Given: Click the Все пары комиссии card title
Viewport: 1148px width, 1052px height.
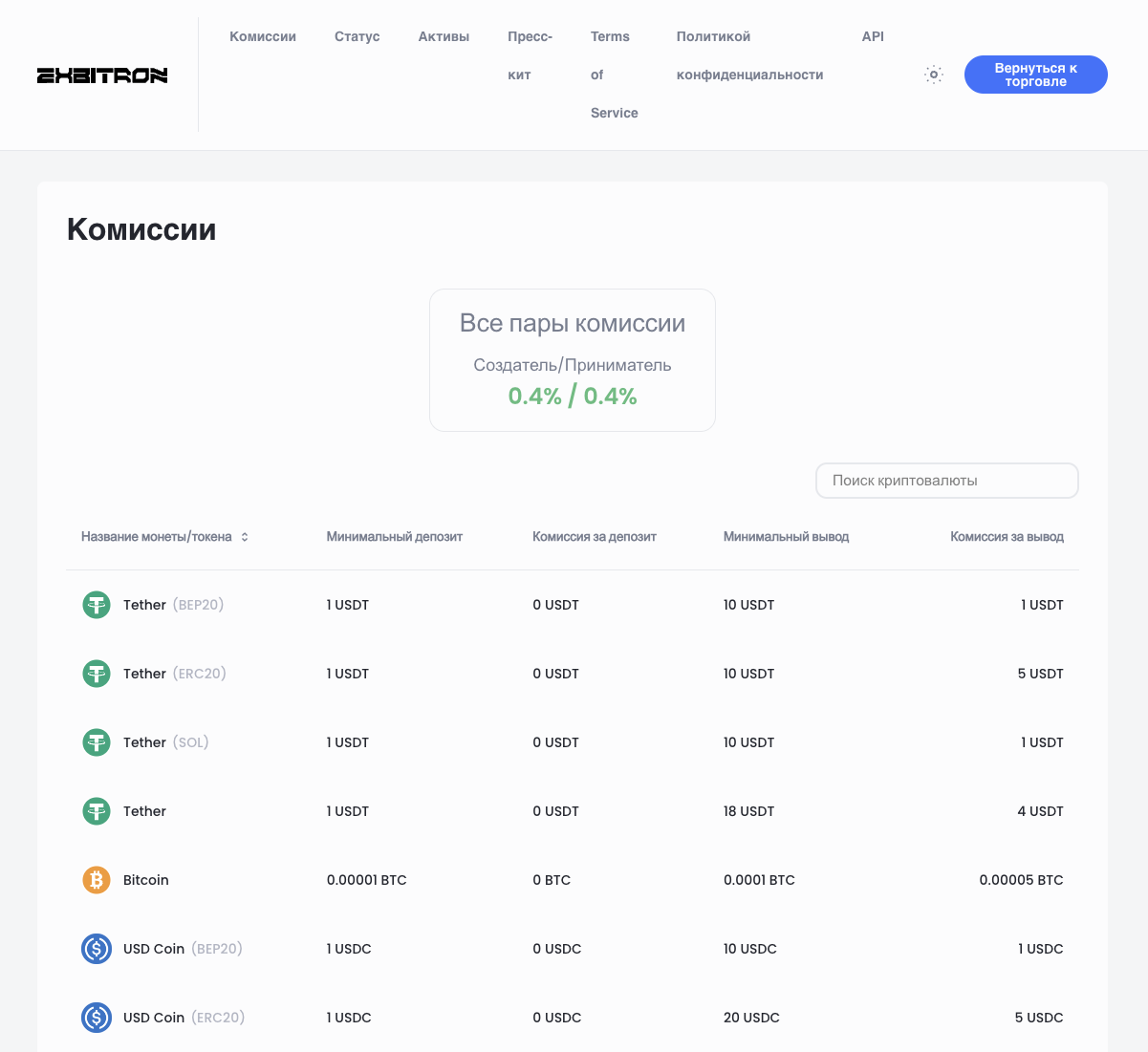Looking at the screenshot, I should pyautogui.click(x=573, y=323).
